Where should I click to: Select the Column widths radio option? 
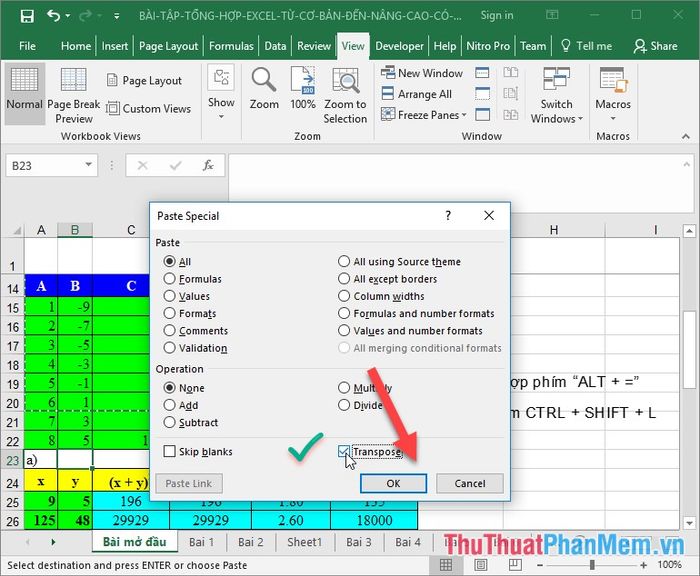coord(344,296)
